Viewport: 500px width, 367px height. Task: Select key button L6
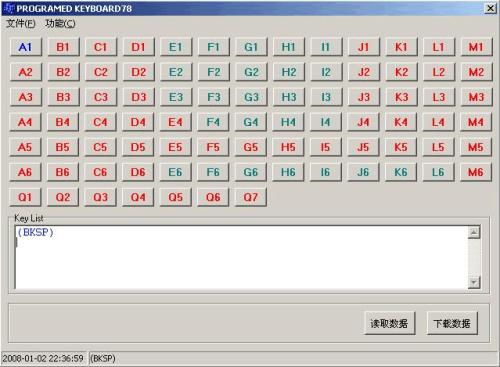pos(438,172)
